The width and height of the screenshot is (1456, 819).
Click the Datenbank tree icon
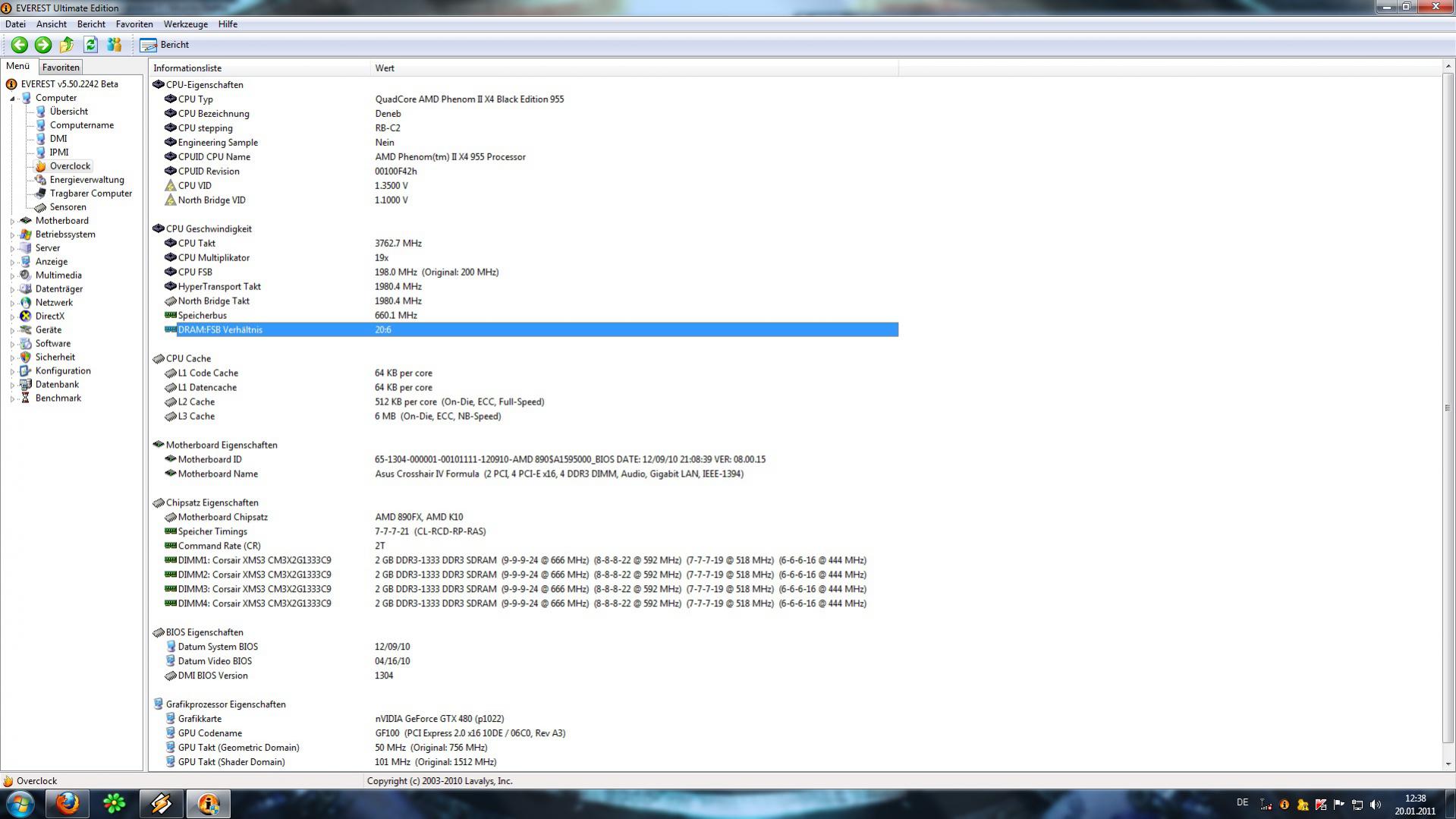click(x=26, y=385)
